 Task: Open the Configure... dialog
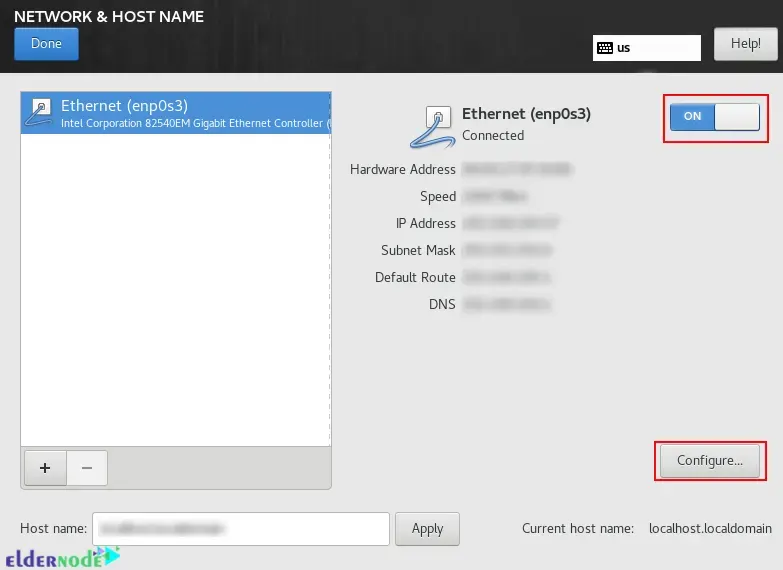[709, 461]
